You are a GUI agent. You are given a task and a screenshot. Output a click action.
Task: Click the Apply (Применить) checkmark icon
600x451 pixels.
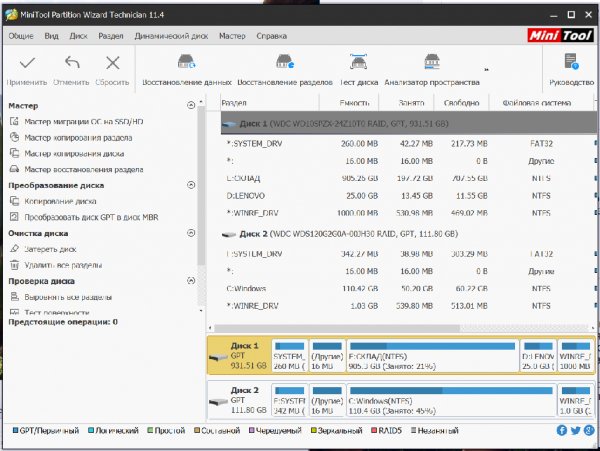[x=27, y=62]
